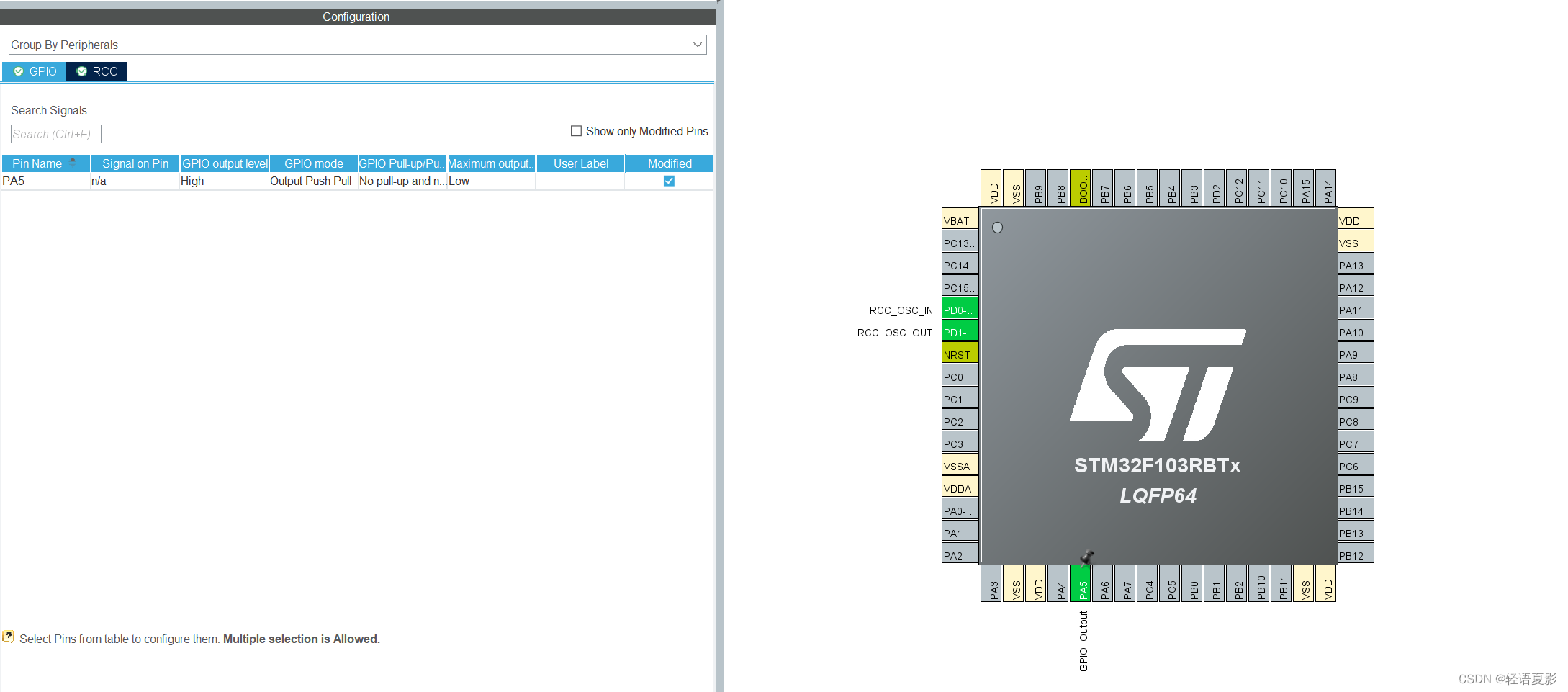The width and height of the screenshot is (1568, 692).
Task: Click the NRST pin on chip
Action: coord(960,354)
